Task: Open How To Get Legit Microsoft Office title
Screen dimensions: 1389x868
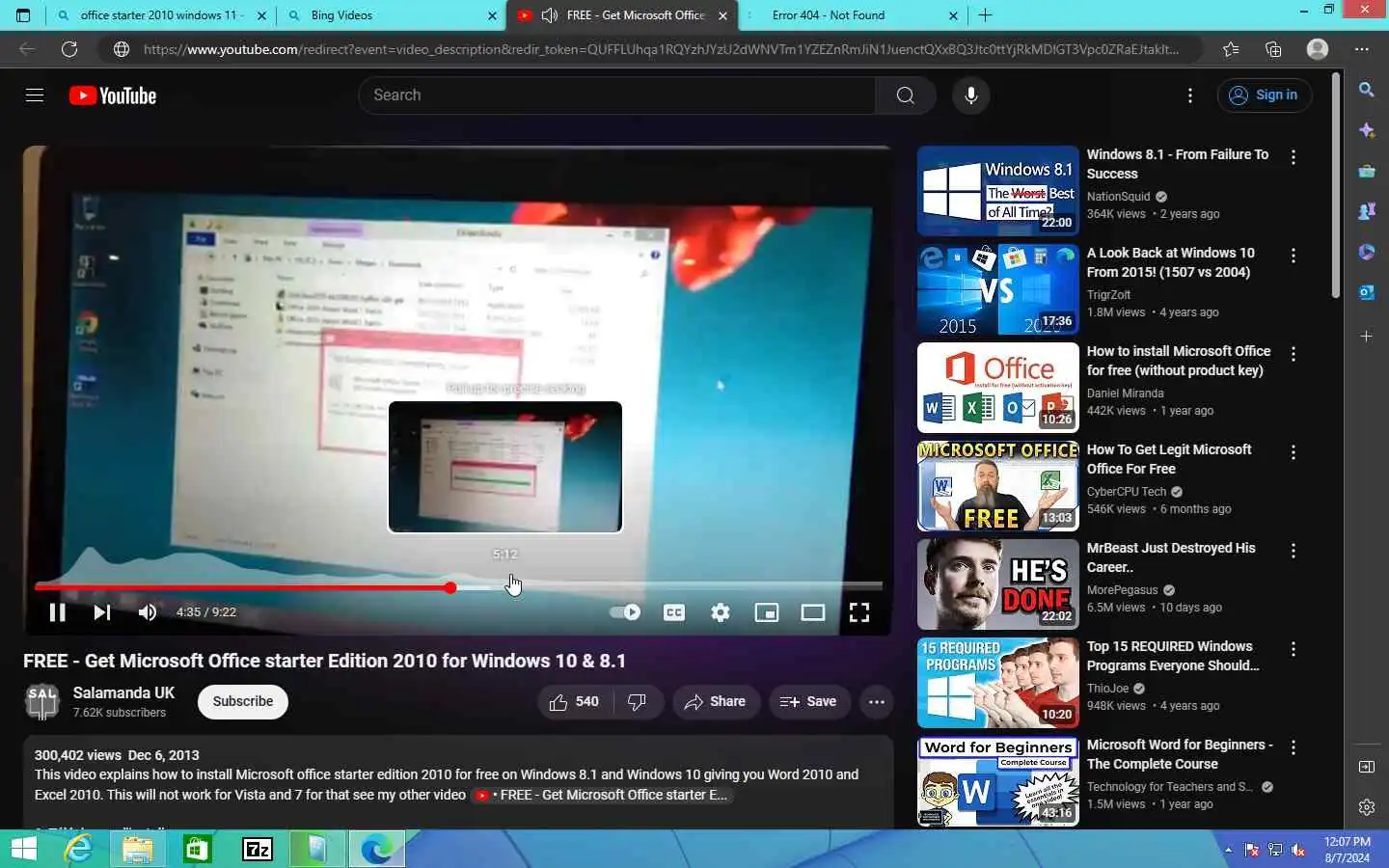Action: pos(1169,459)
